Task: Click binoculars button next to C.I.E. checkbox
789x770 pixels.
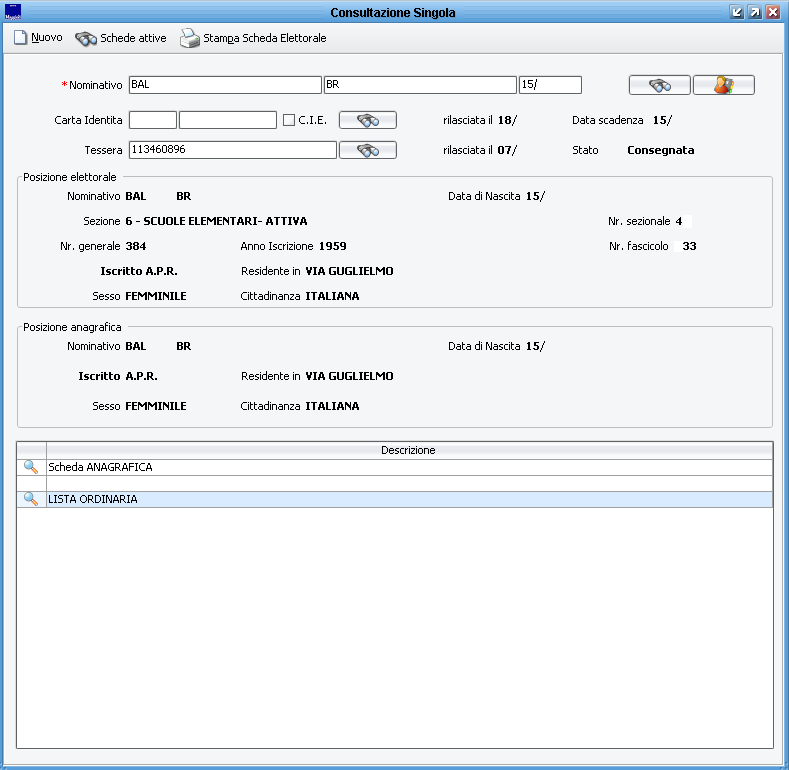Action: pyautogui.click(x=368, y=120)
